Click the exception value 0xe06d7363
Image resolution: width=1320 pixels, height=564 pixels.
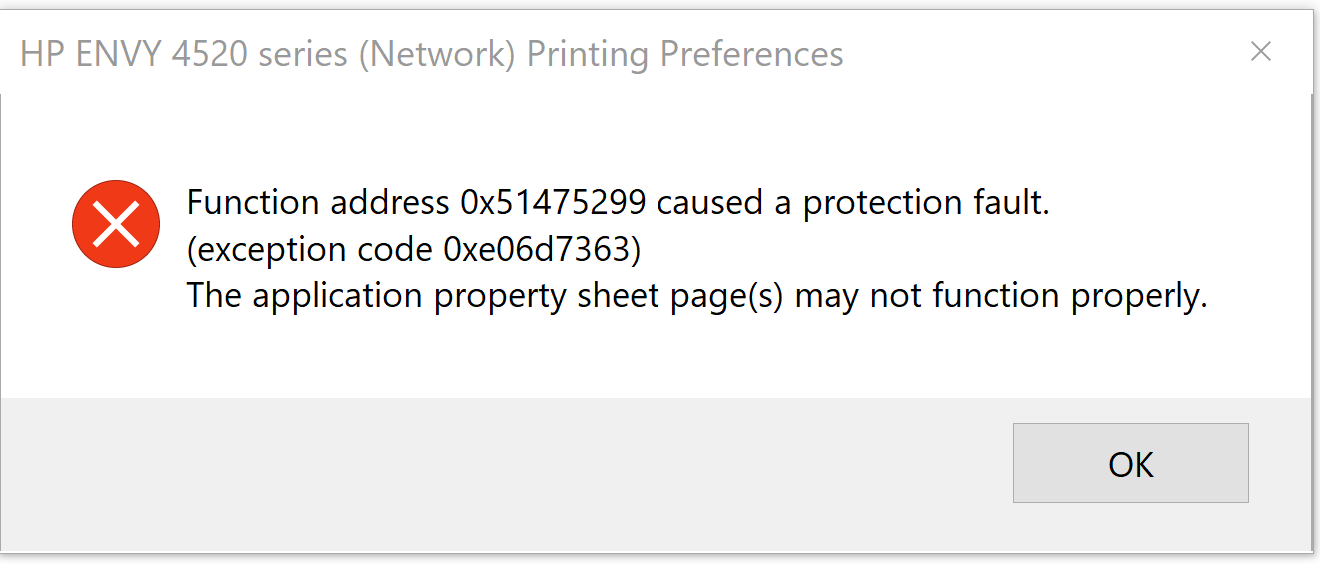542,249
